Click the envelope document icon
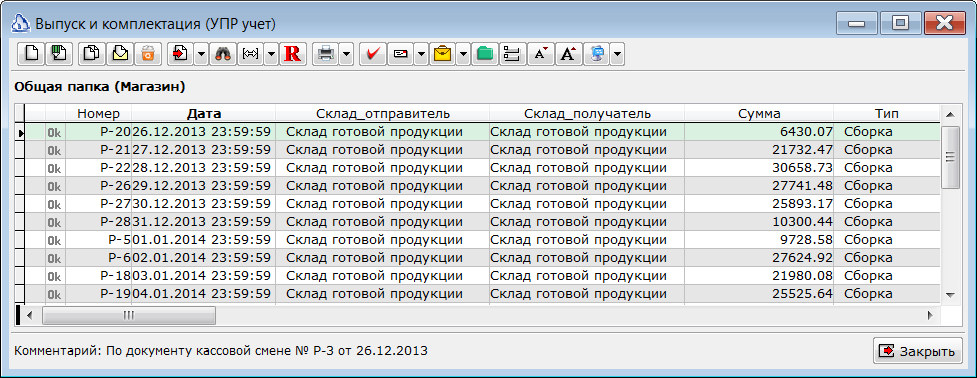Screen dimensions: 977x378 point(120,54)
